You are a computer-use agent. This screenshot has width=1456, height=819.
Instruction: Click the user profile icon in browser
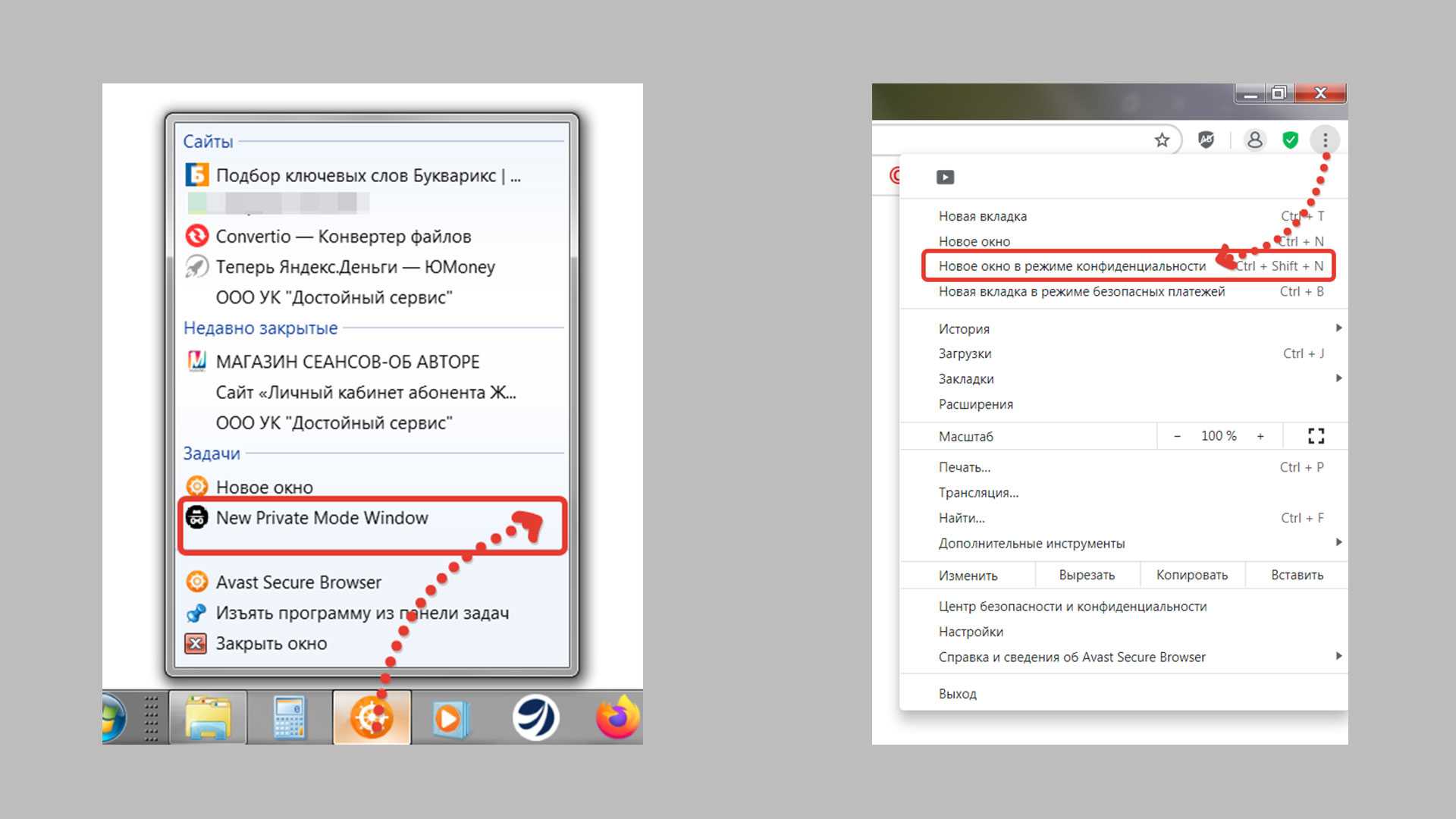click(x=1256, y=140)
